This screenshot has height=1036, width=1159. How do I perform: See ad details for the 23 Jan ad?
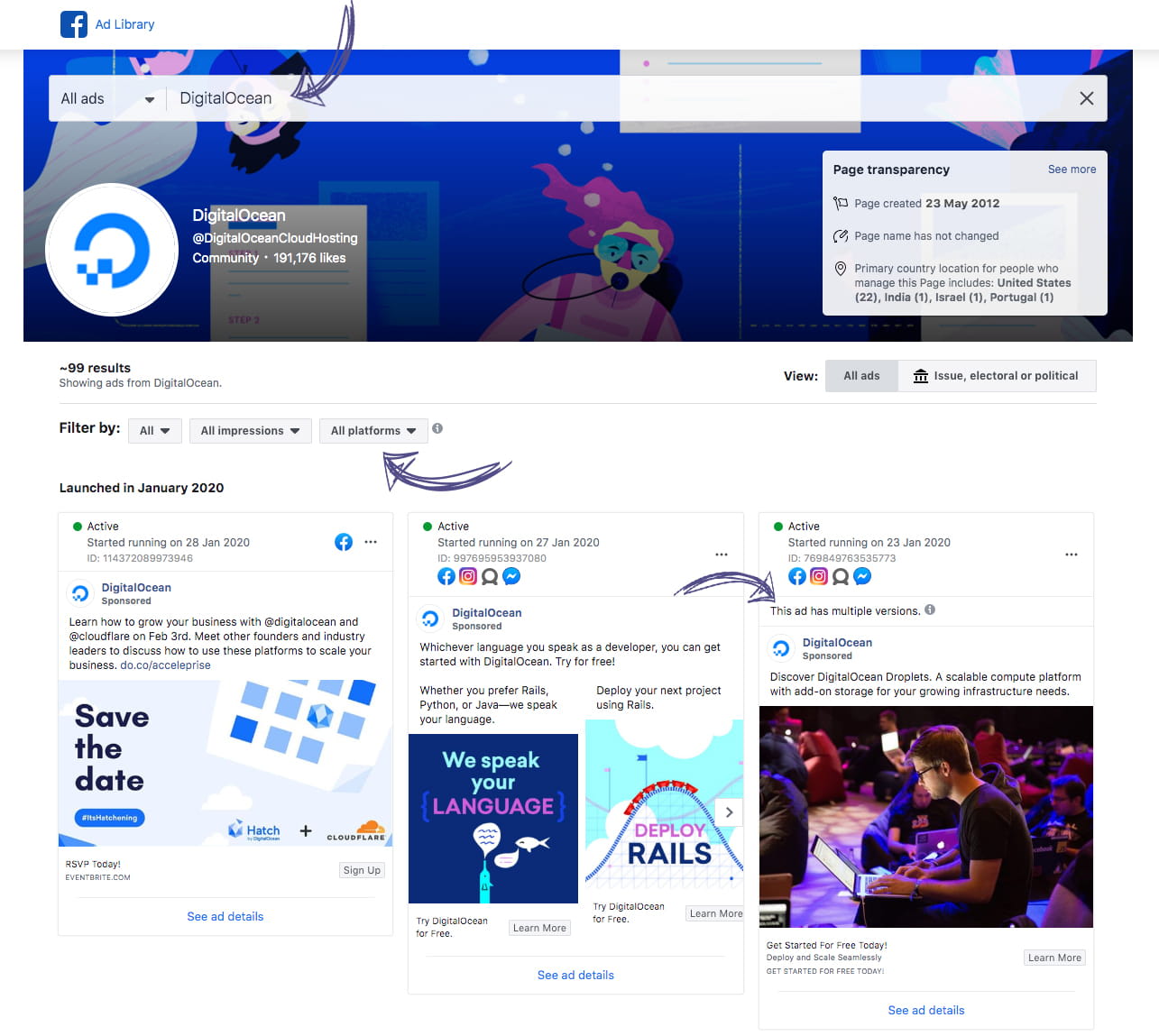pos(926,1010)
